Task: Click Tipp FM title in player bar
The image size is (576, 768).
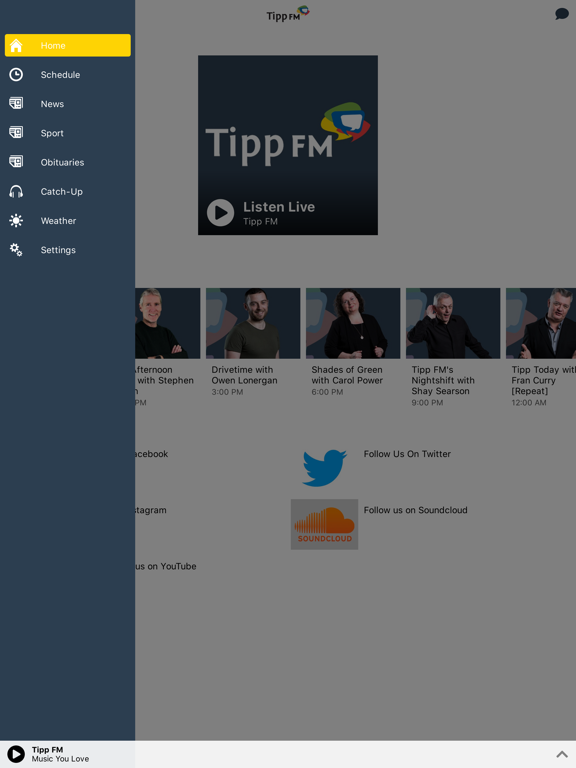Action: coord(47,750)
